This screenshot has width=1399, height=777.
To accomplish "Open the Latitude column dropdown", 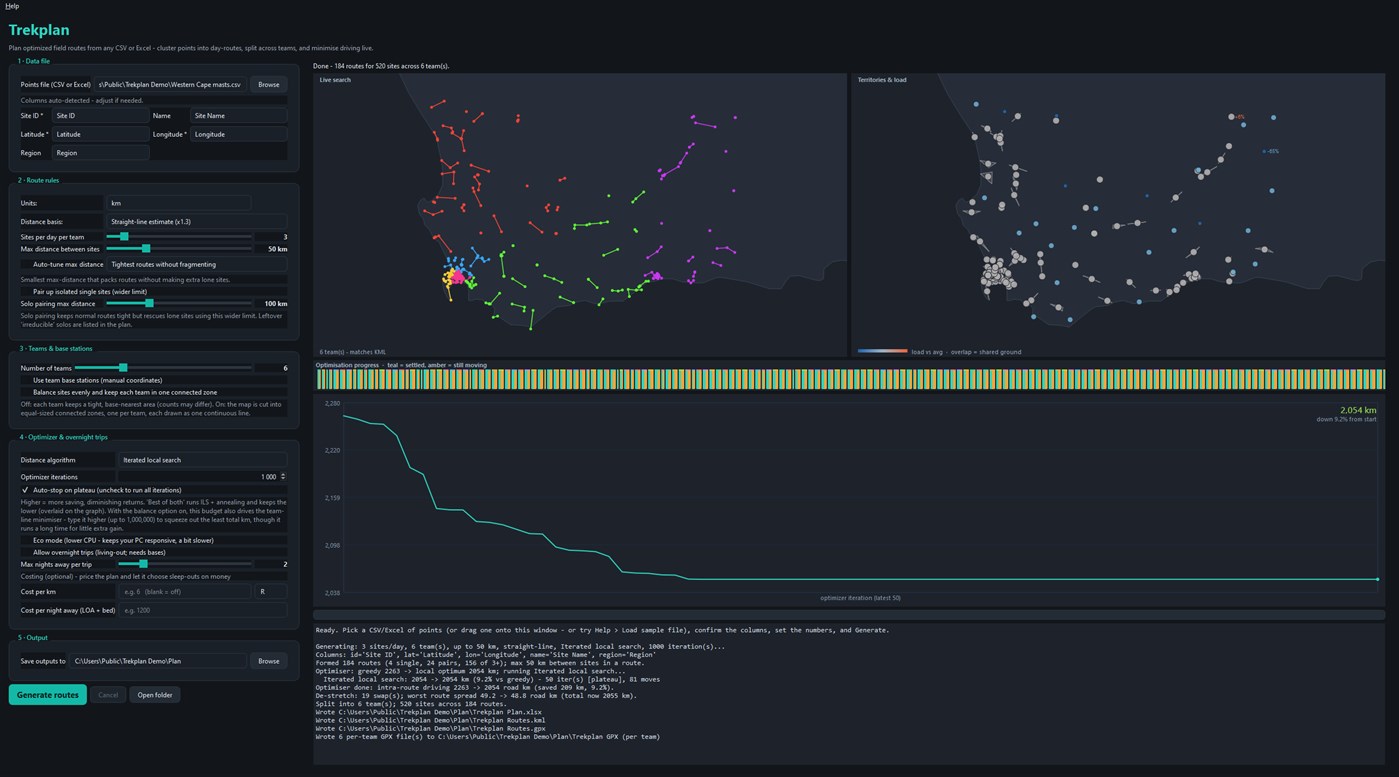I will (x=100, y=134).
